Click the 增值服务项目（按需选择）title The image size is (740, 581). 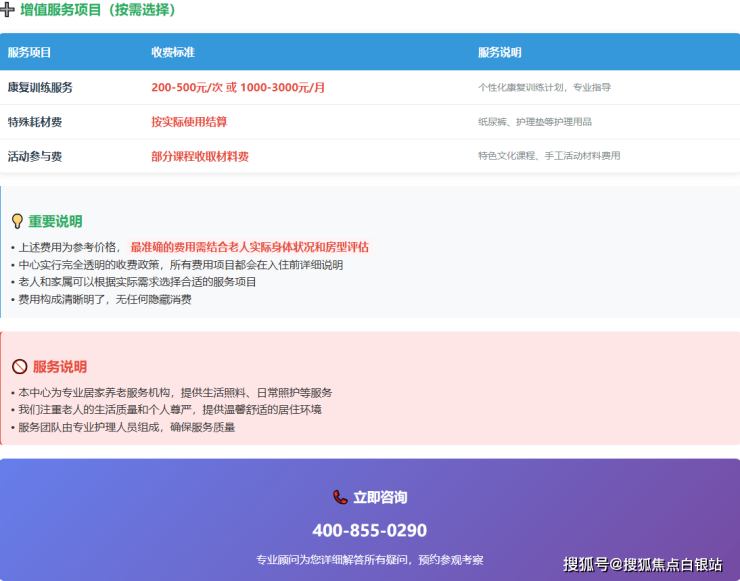pyautogui.click(x=98, y=10)
